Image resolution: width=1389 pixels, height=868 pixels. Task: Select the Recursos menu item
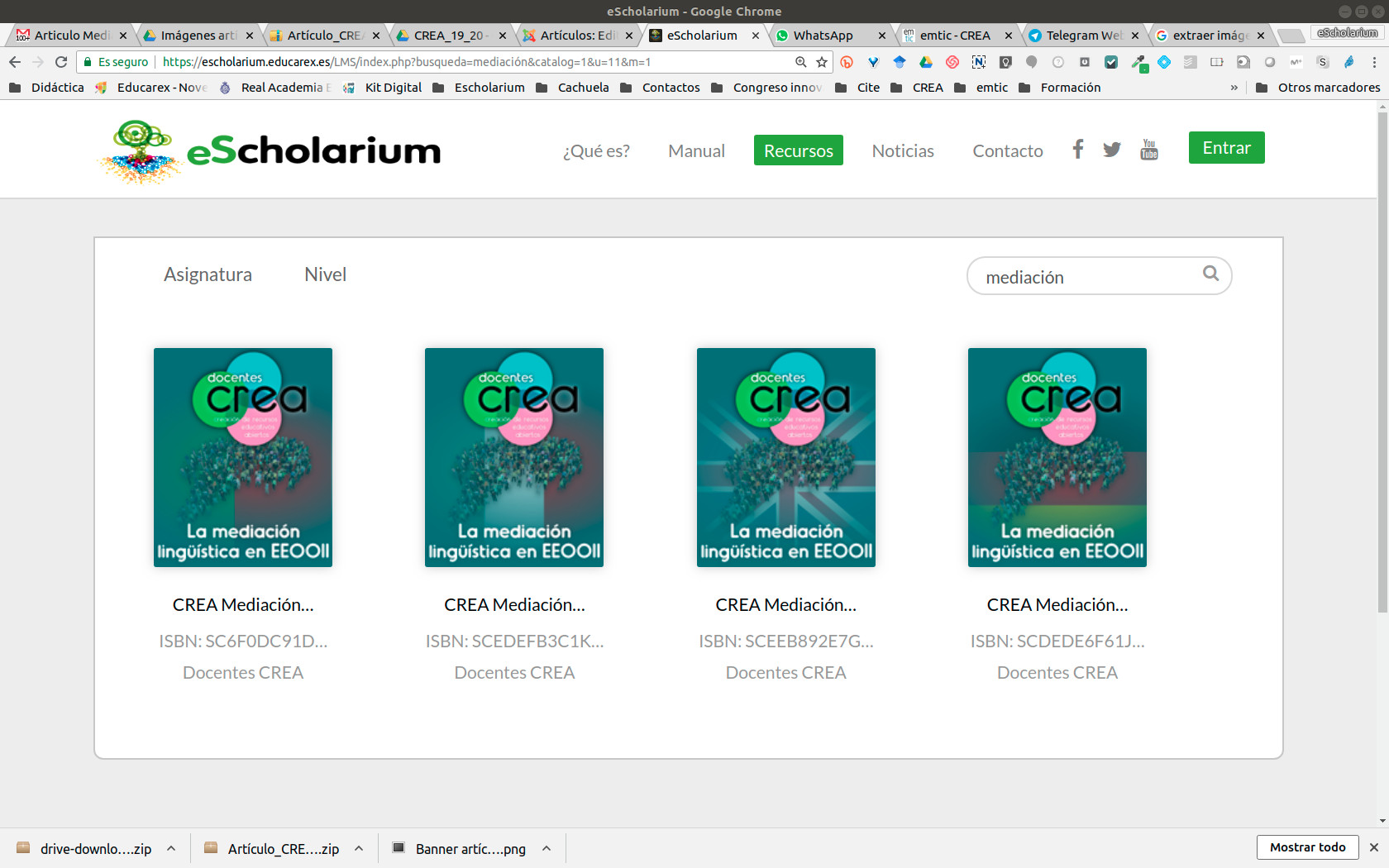[799, 150]
